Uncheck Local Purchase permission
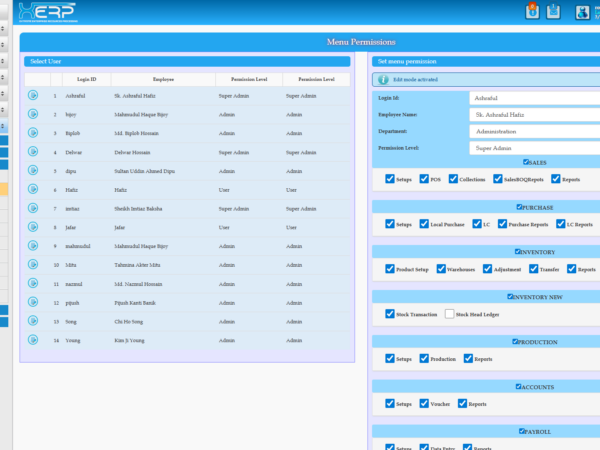This screenshot has height=450, width=600. (x=424, y=224)
